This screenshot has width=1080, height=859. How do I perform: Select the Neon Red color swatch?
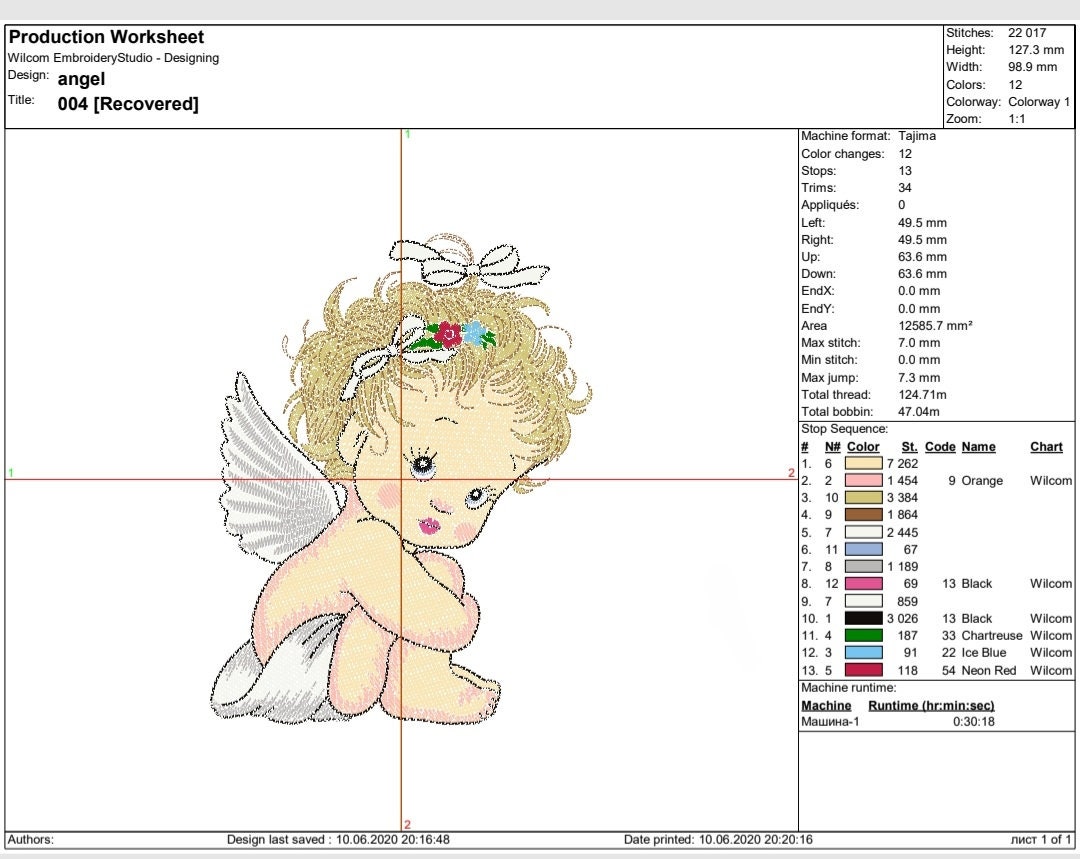tap(862, 670)
